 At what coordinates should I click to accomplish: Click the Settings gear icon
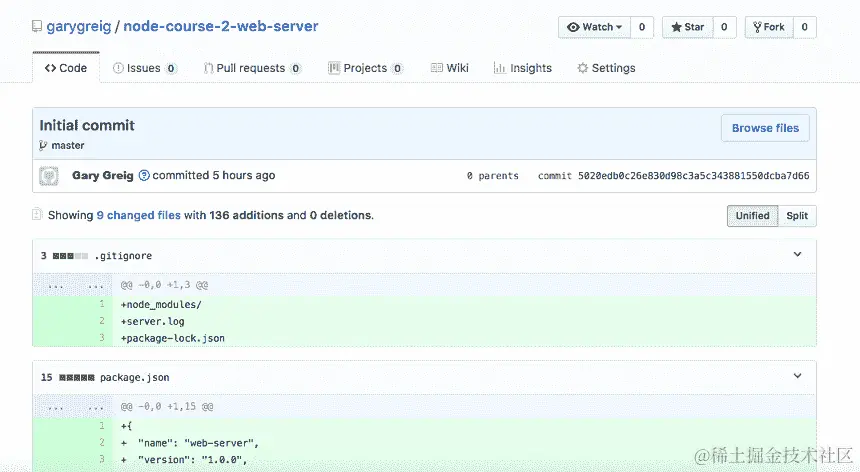pyautogui.click(x=582, y=68)
